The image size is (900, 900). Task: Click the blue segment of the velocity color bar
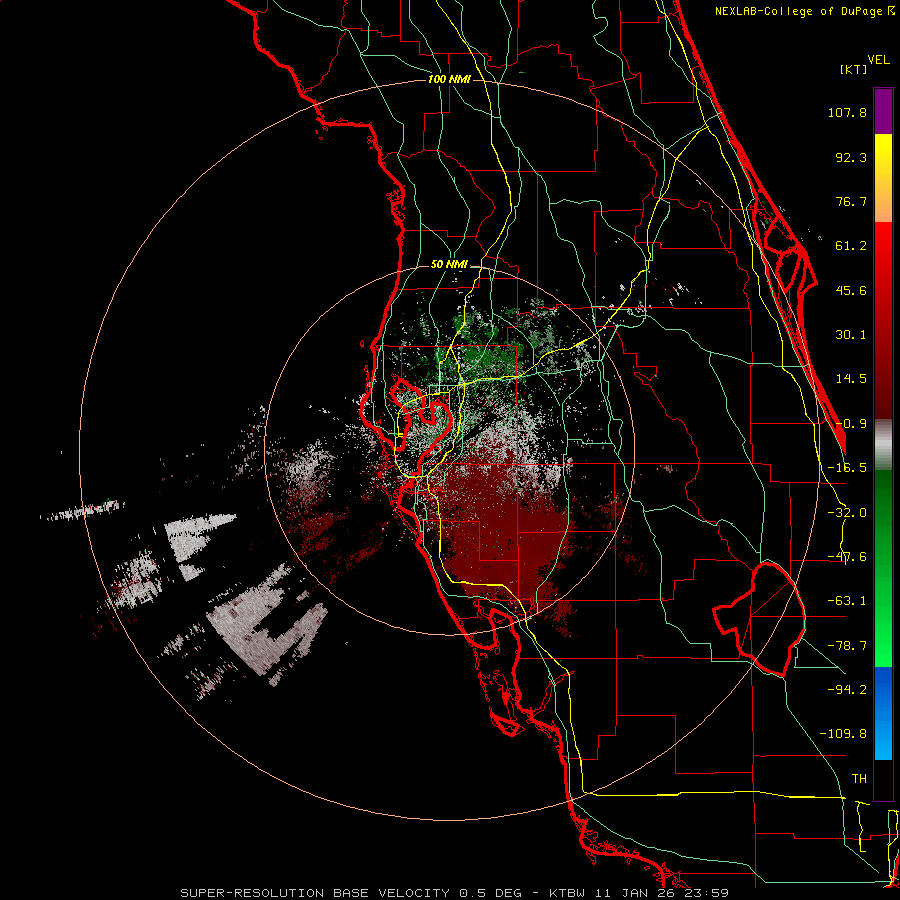[883, 713]
